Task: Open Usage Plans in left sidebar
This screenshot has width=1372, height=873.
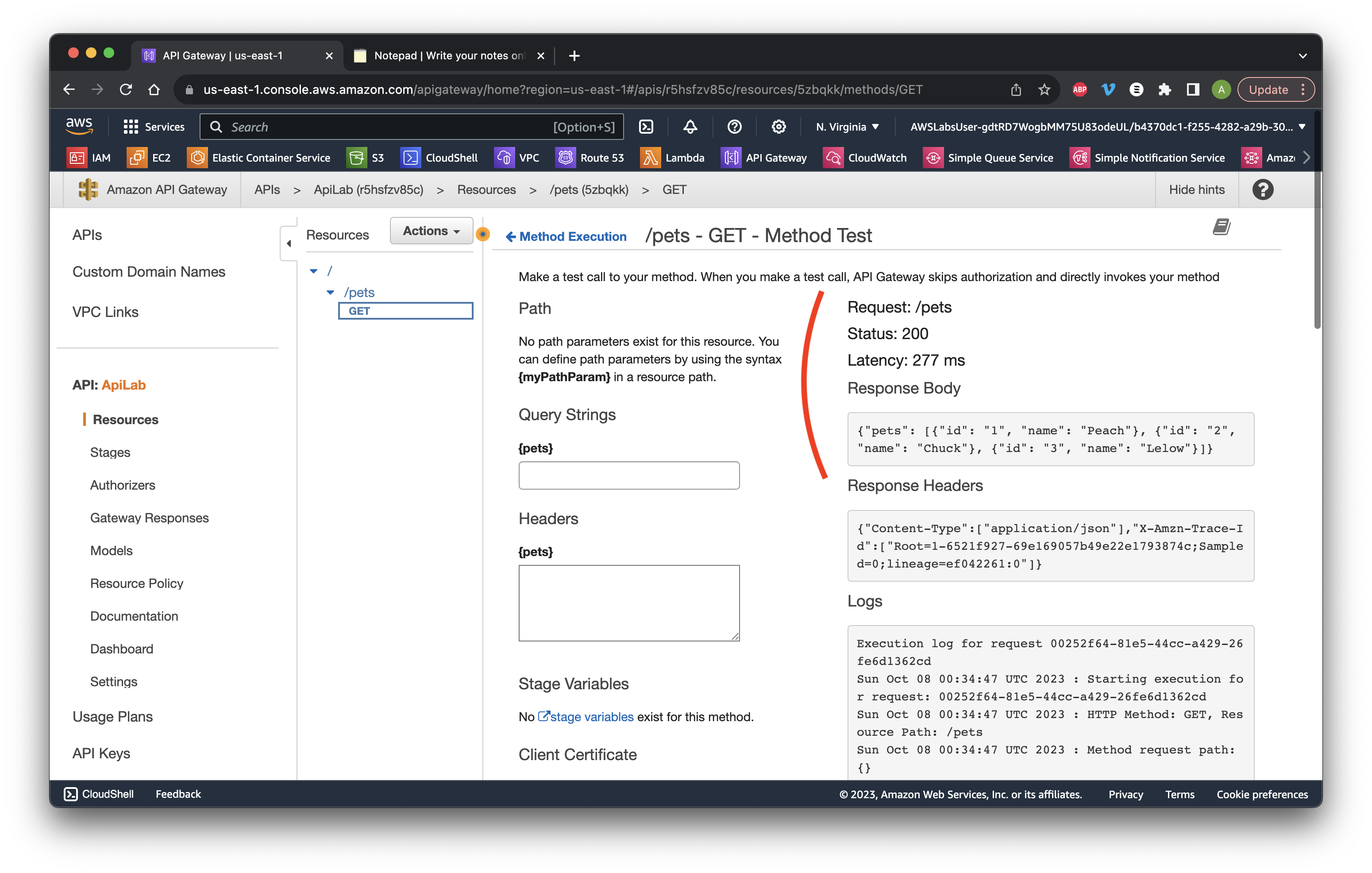Action: [112, 716]
